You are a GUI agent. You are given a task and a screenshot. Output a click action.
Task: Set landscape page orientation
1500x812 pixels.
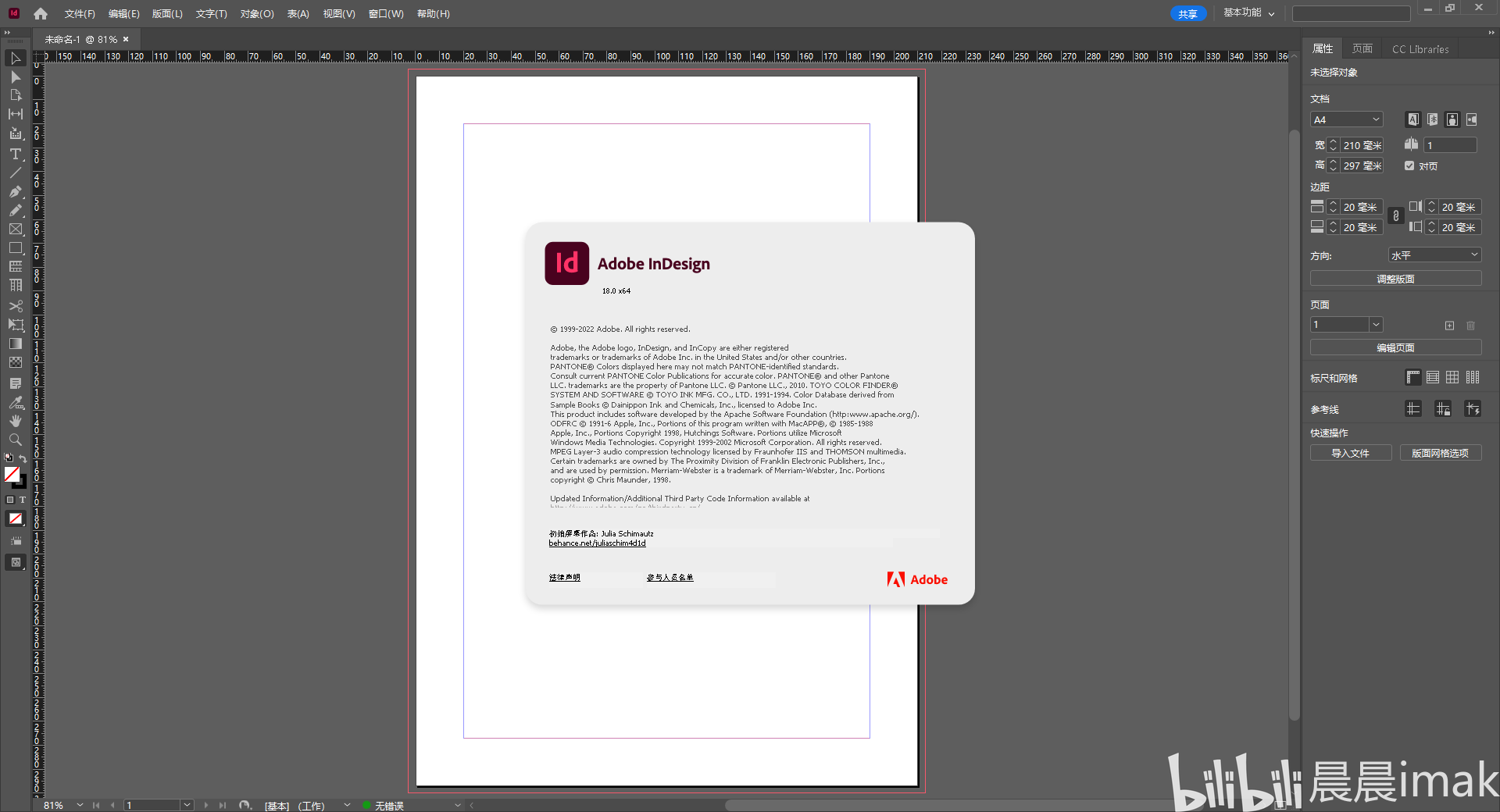(x=1472, y=119)
